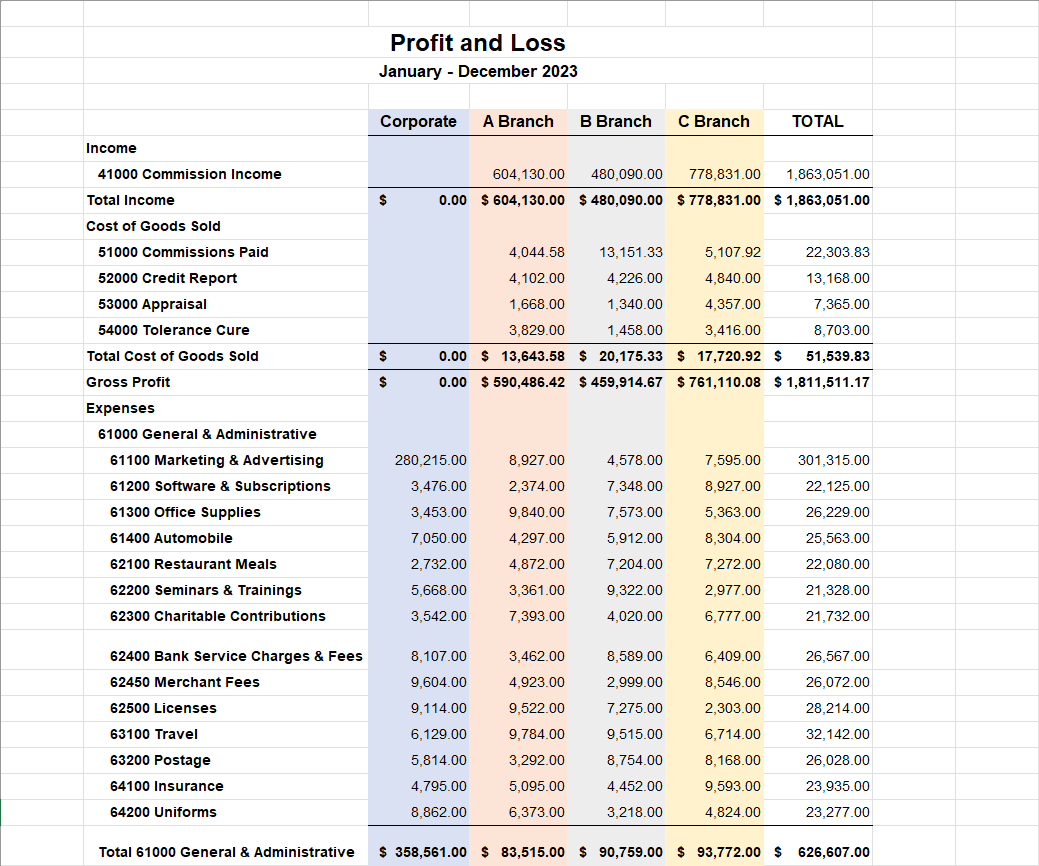Select the Corporate column header cell

[418, 122]
